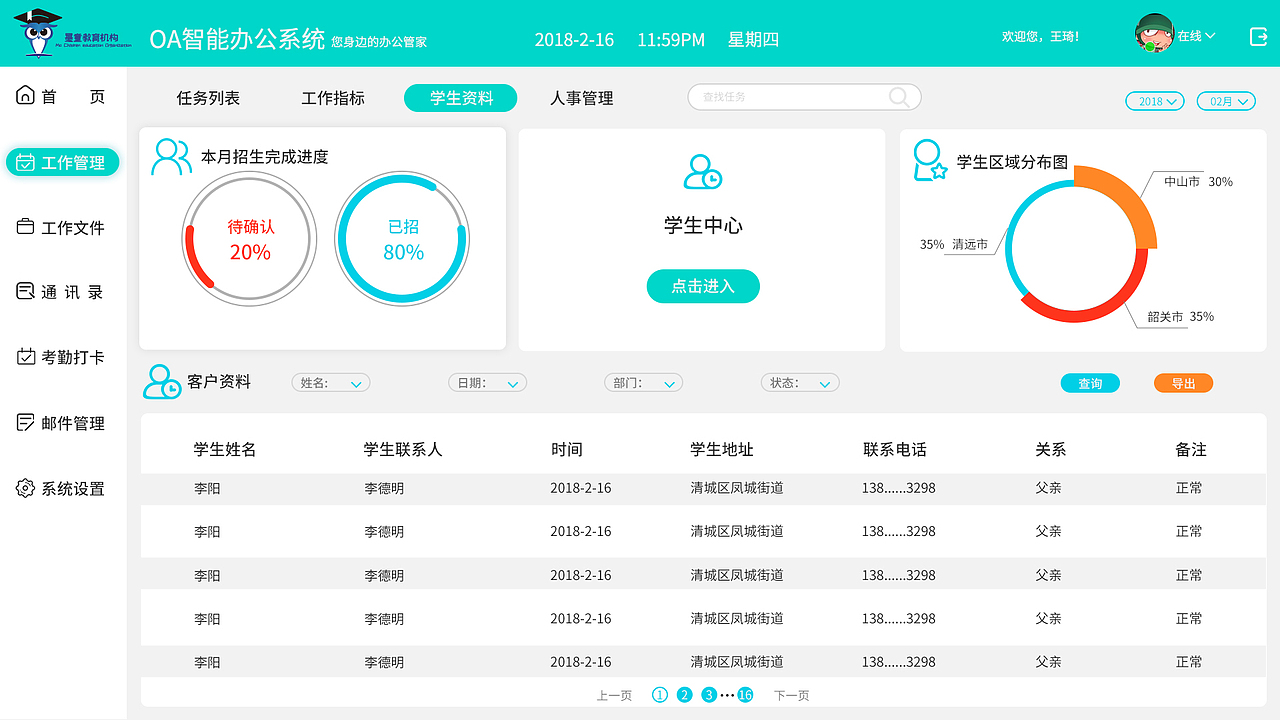Export data with the orange 导出 button

point(1183,382)
